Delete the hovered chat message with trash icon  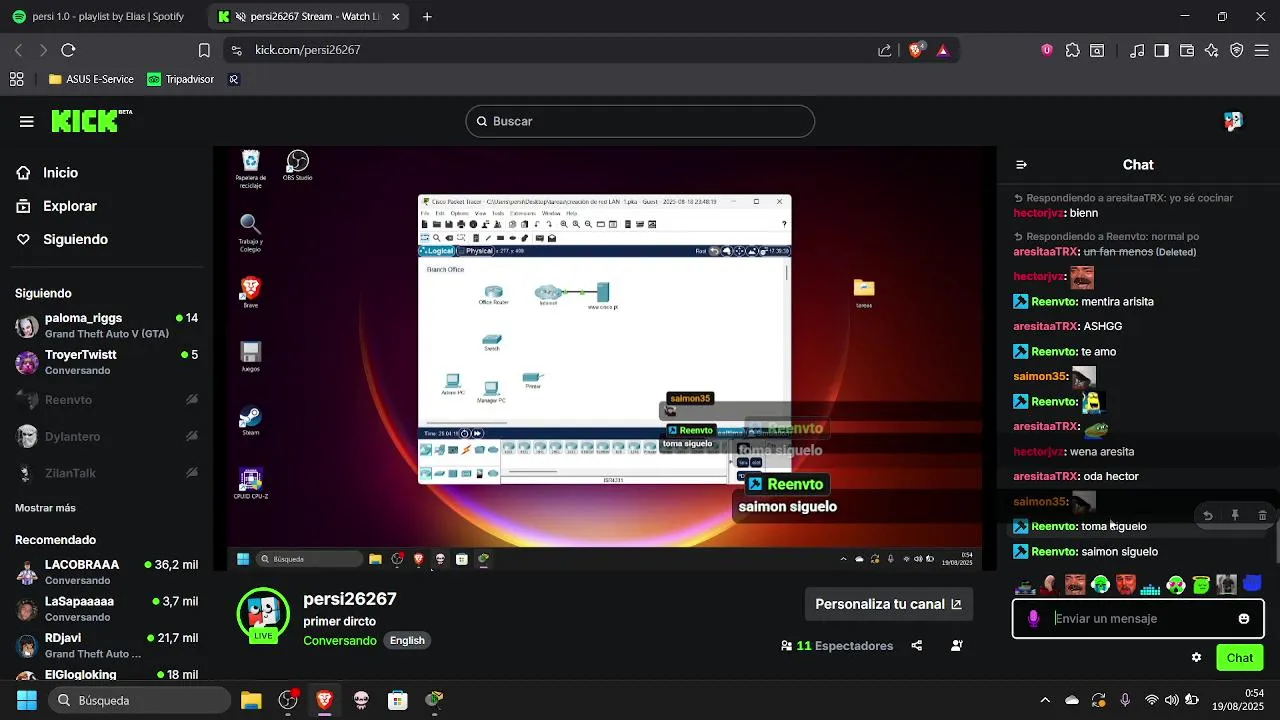tap(1262, 516)
